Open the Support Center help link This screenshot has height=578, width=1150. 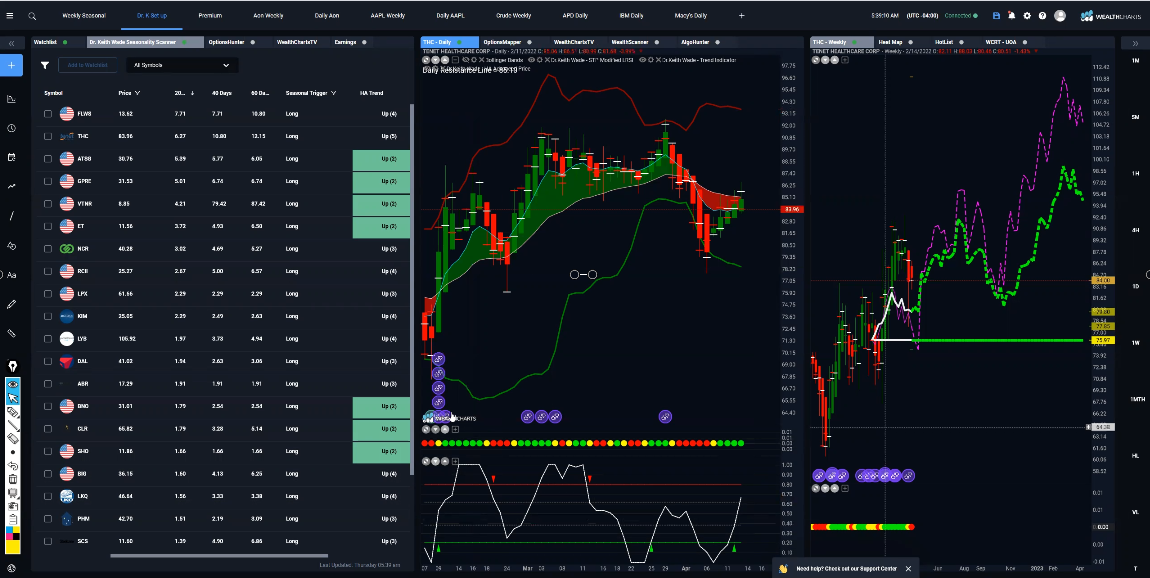(846, 568)
